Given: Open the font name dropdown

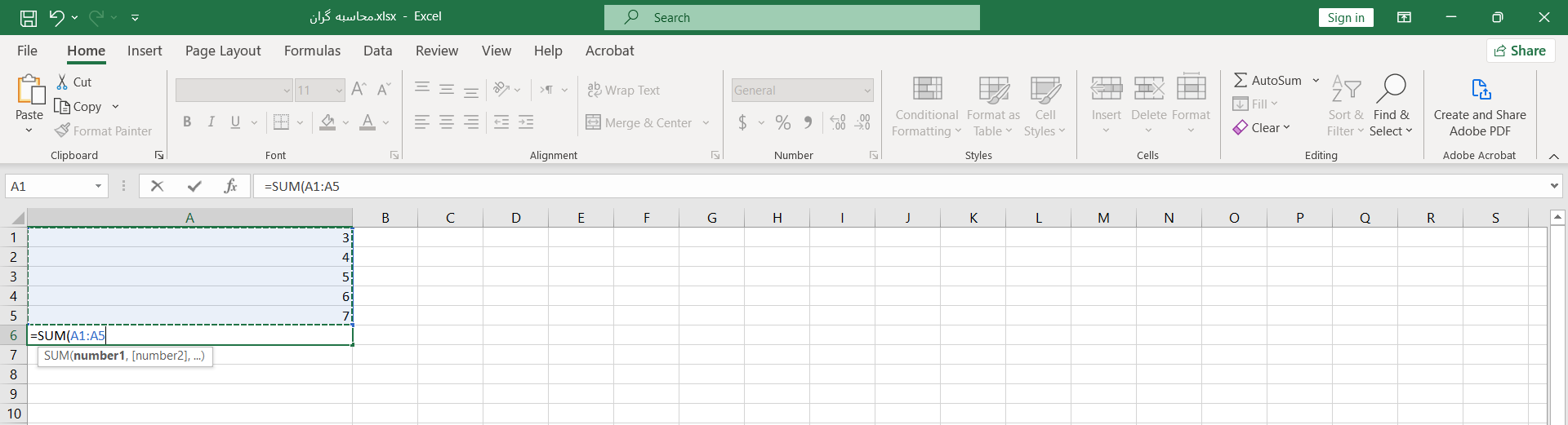Looking at the screenshot, I should tap(287, 91).
